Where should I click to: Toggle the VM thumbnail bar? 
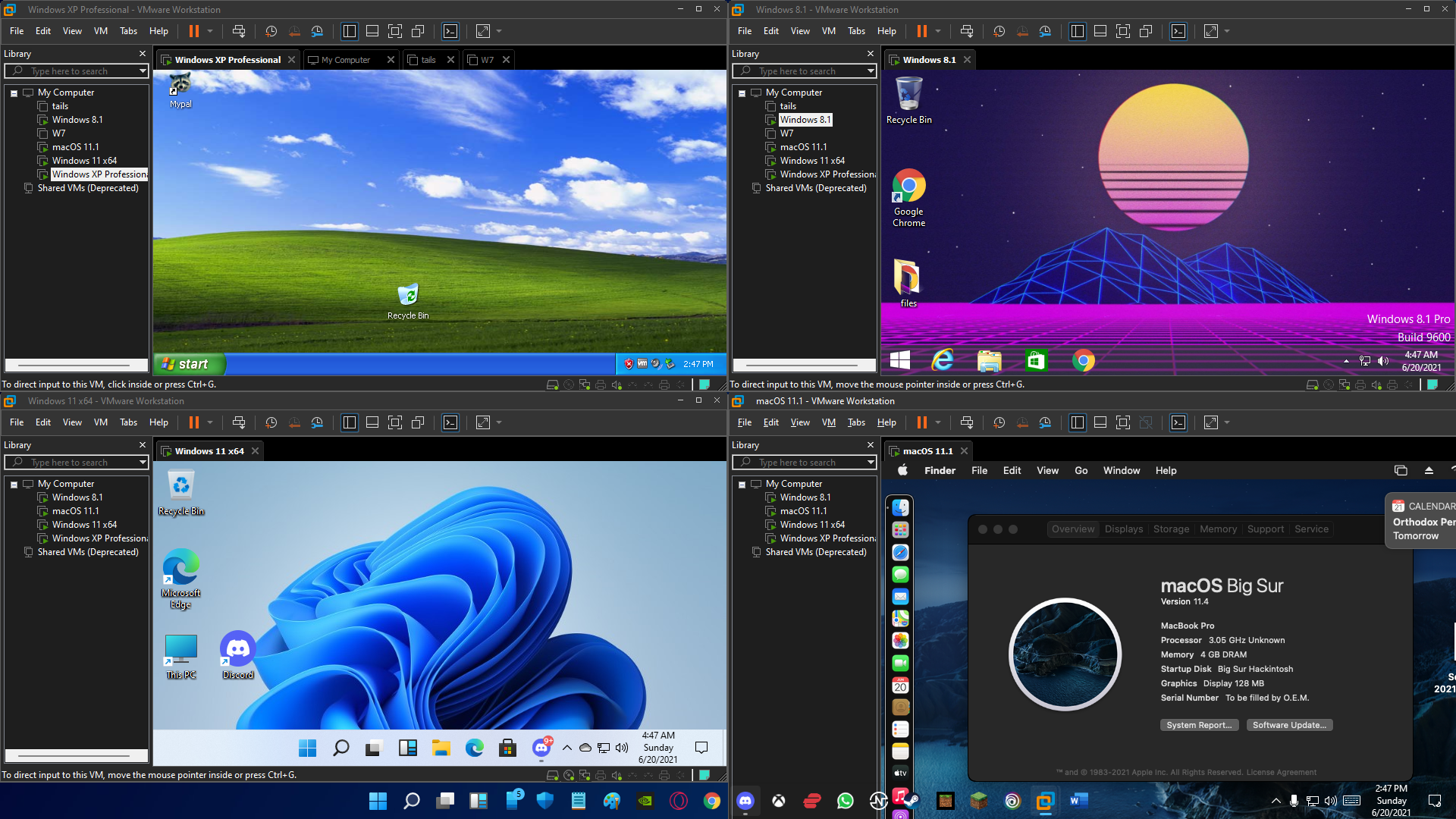372,31
